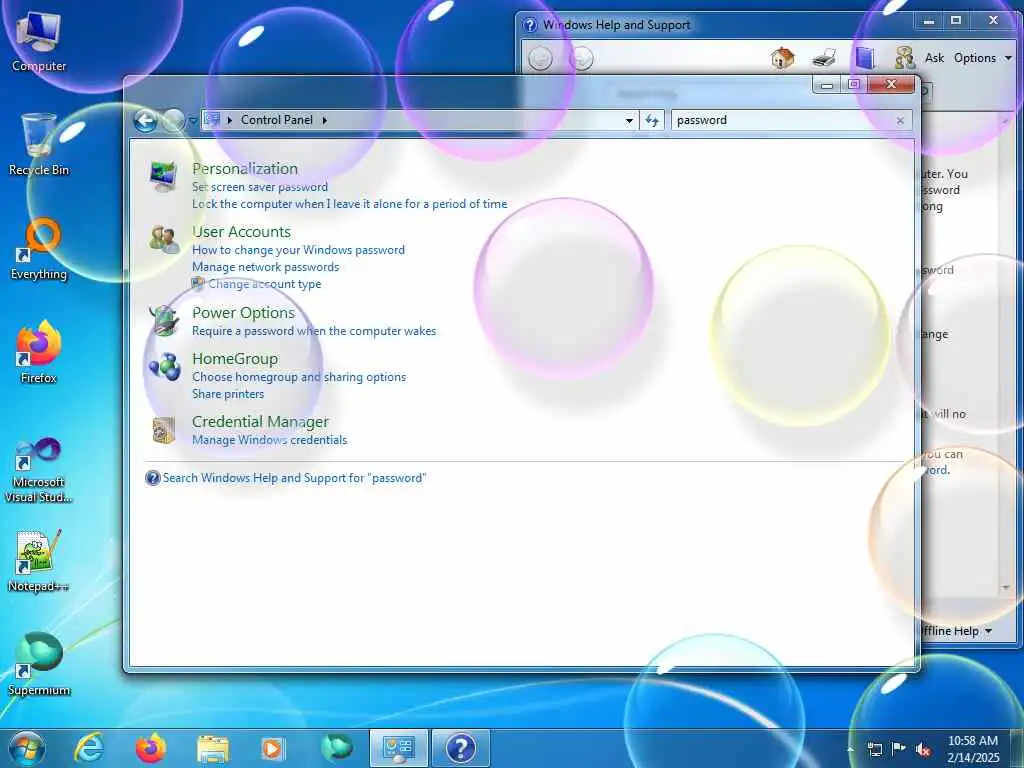The height and width of the screenshot is (768, 1024).
Task: Click the Control Panel breadcrumb segment
Action: click(277, 120)
